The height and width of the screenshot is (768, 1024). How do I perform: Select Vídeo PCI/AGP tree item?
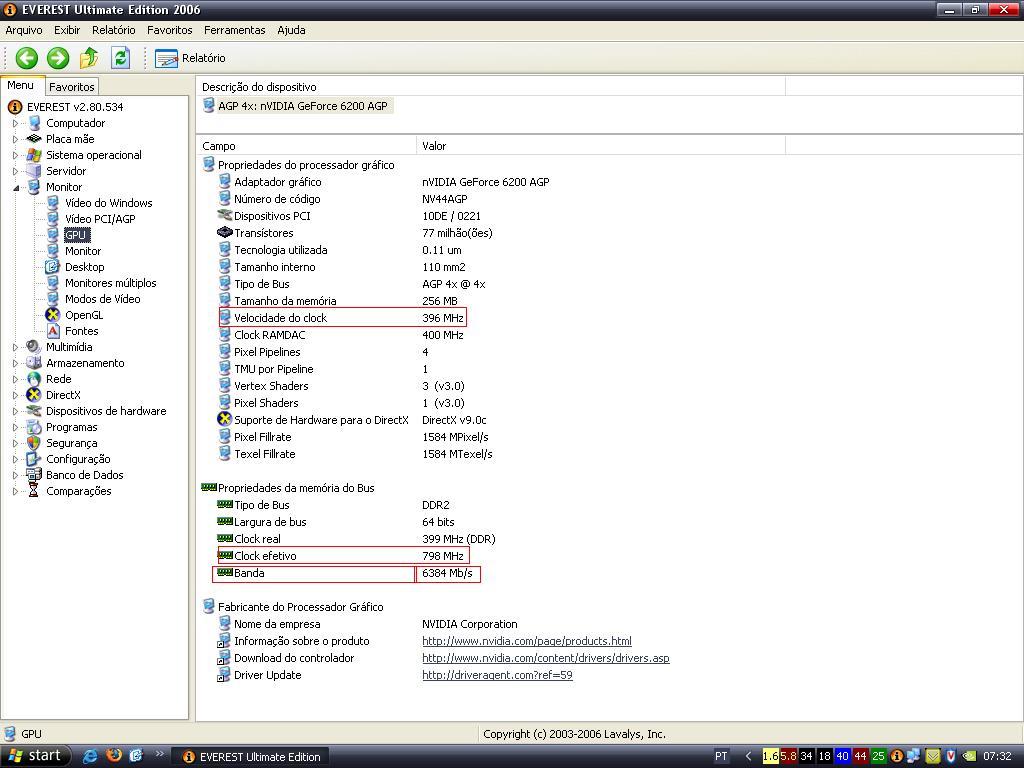click(x=100, y=219)
